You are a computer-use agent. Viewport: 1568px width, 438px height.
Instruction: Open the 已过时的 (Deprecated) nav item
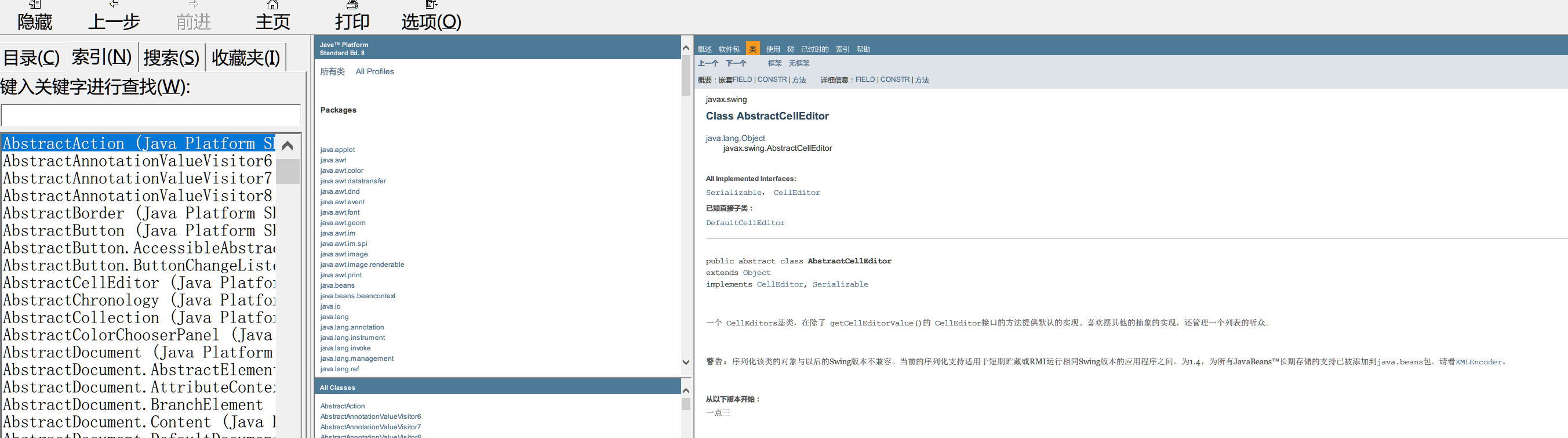tap(815, 49)
